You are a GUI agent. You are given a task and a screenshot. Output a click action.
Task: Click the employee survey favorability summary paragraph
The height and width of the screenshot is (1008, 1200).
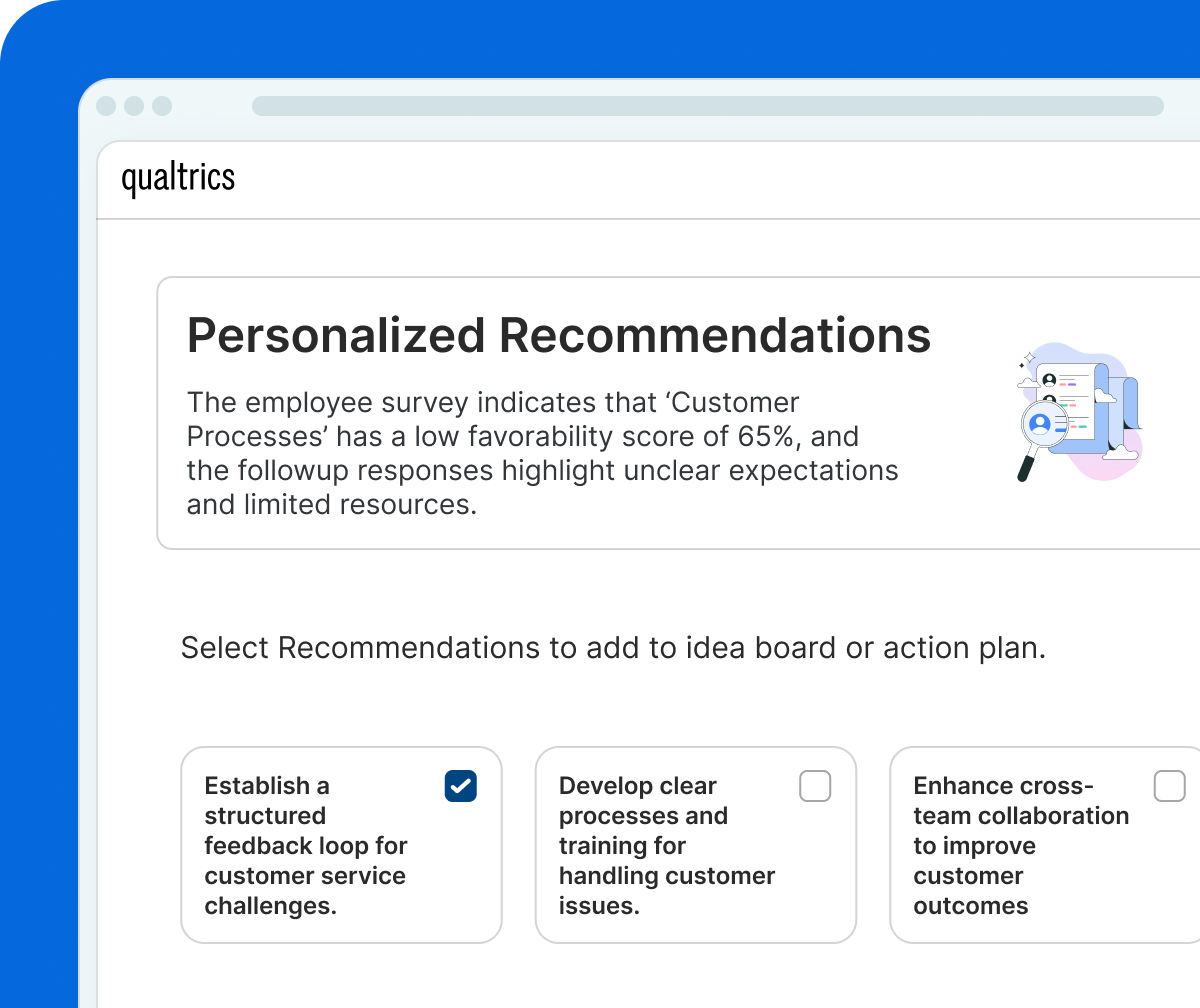pos(542,454)
